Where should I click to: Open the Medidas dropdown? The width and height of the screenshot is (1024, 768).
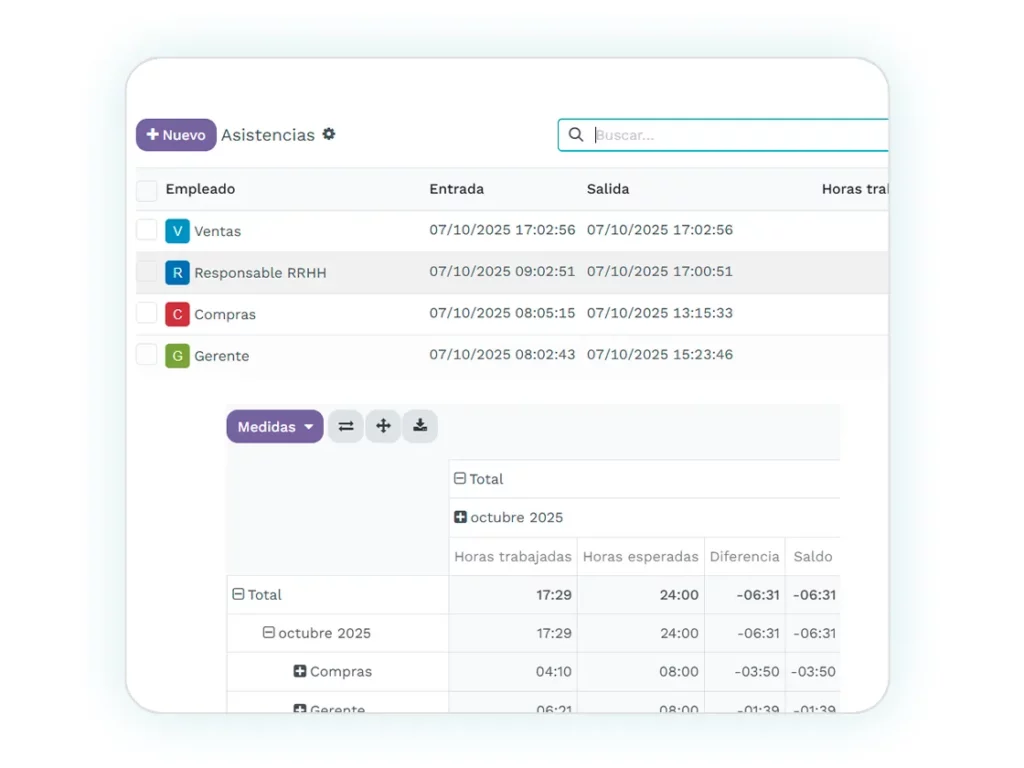point(275,426)
